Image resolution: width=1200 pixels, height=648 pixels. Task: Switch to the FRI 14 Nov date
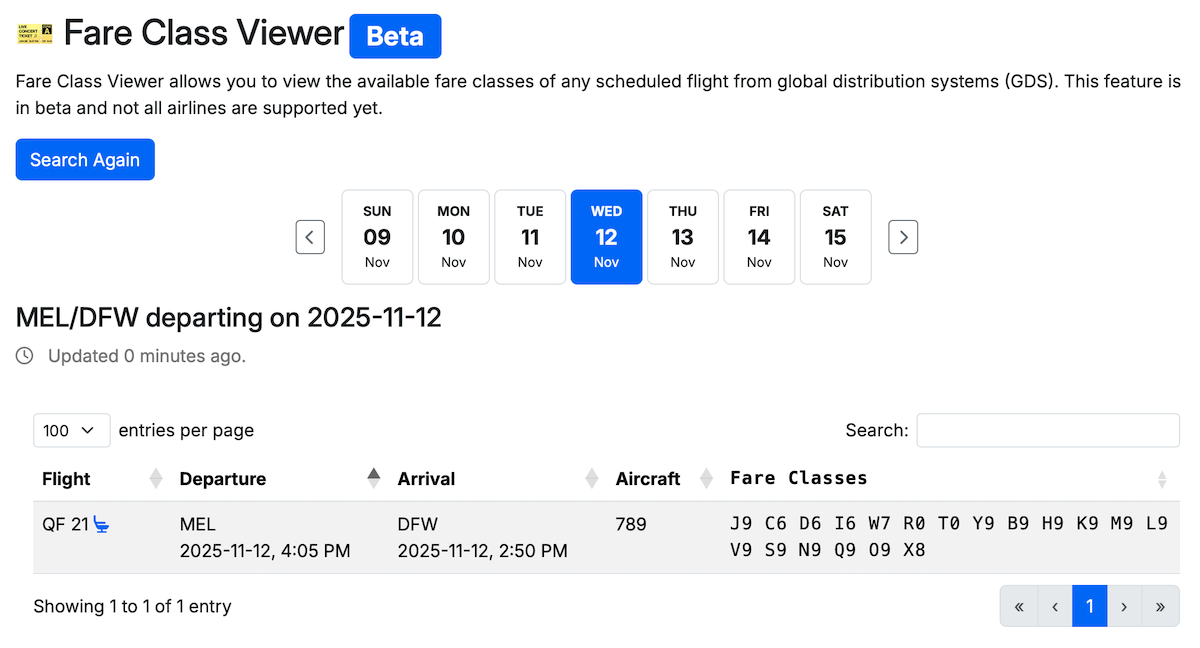click(759, 237)
